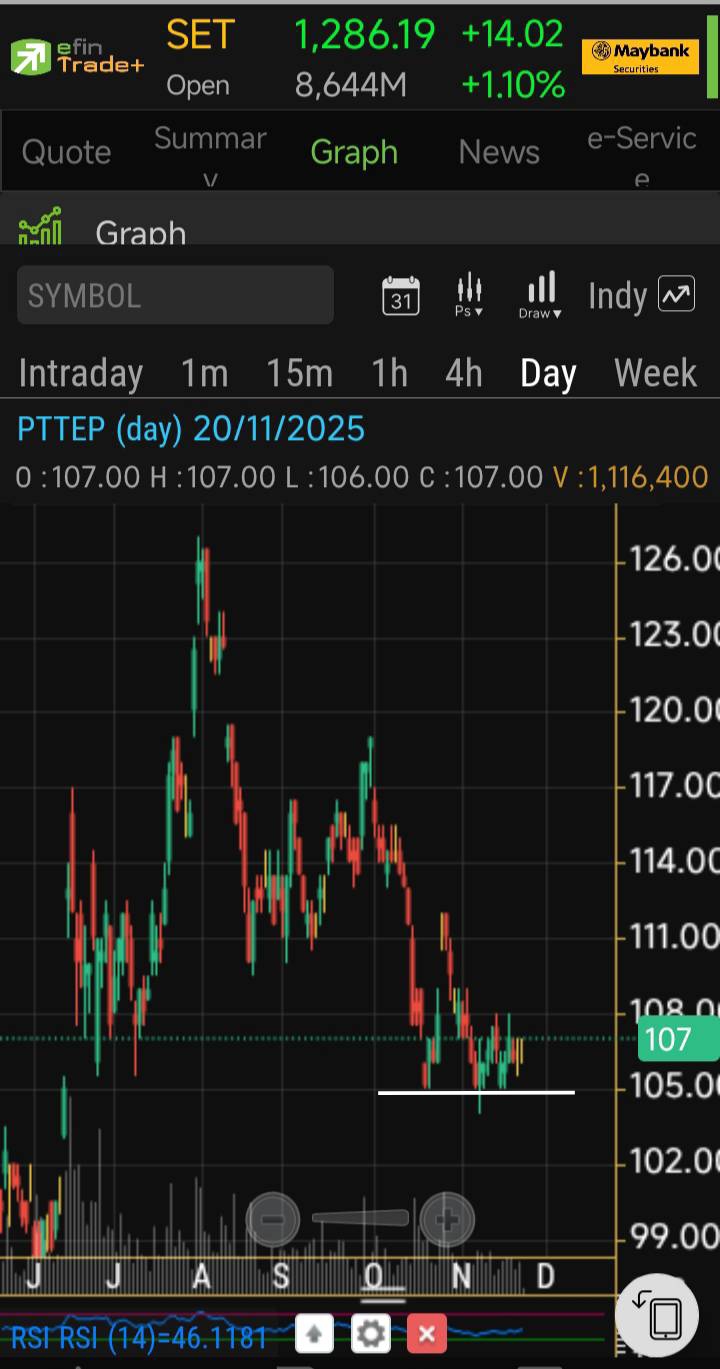Screen dimensions: 720x1369
Task: Open RSI settings gear icon
Action: [370, 1334]
